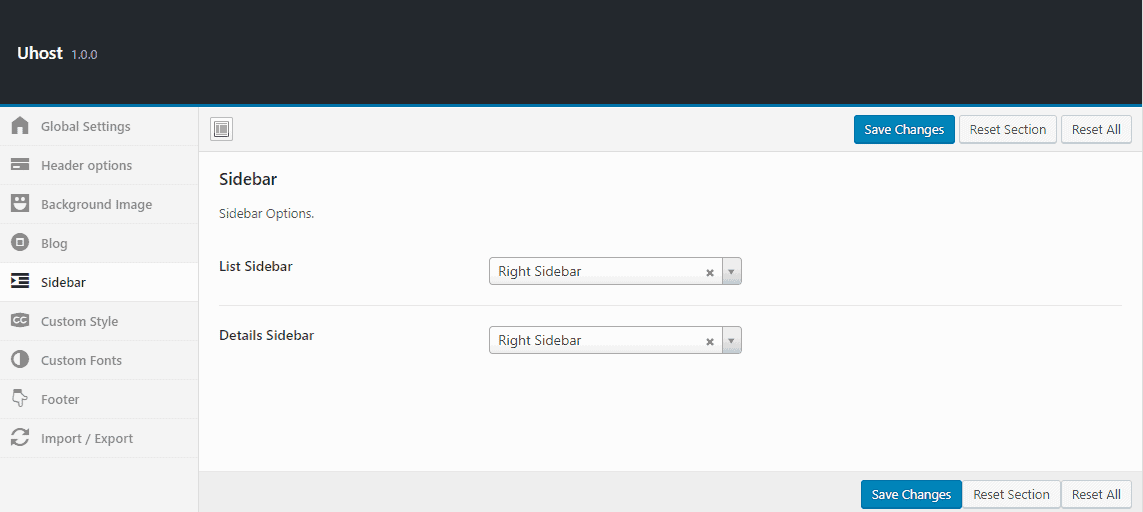Viewport: 1143px width, 512px height.
Task: Click the Custom Style CC icon
Action: pyautogui.click(x=20, y=321)
